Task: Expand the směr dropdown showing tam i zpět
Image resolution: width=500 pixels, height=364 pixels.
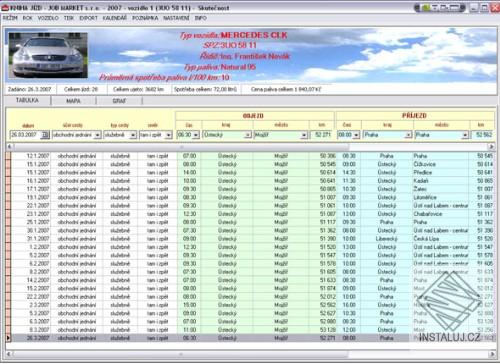Action: click(169, 135)
